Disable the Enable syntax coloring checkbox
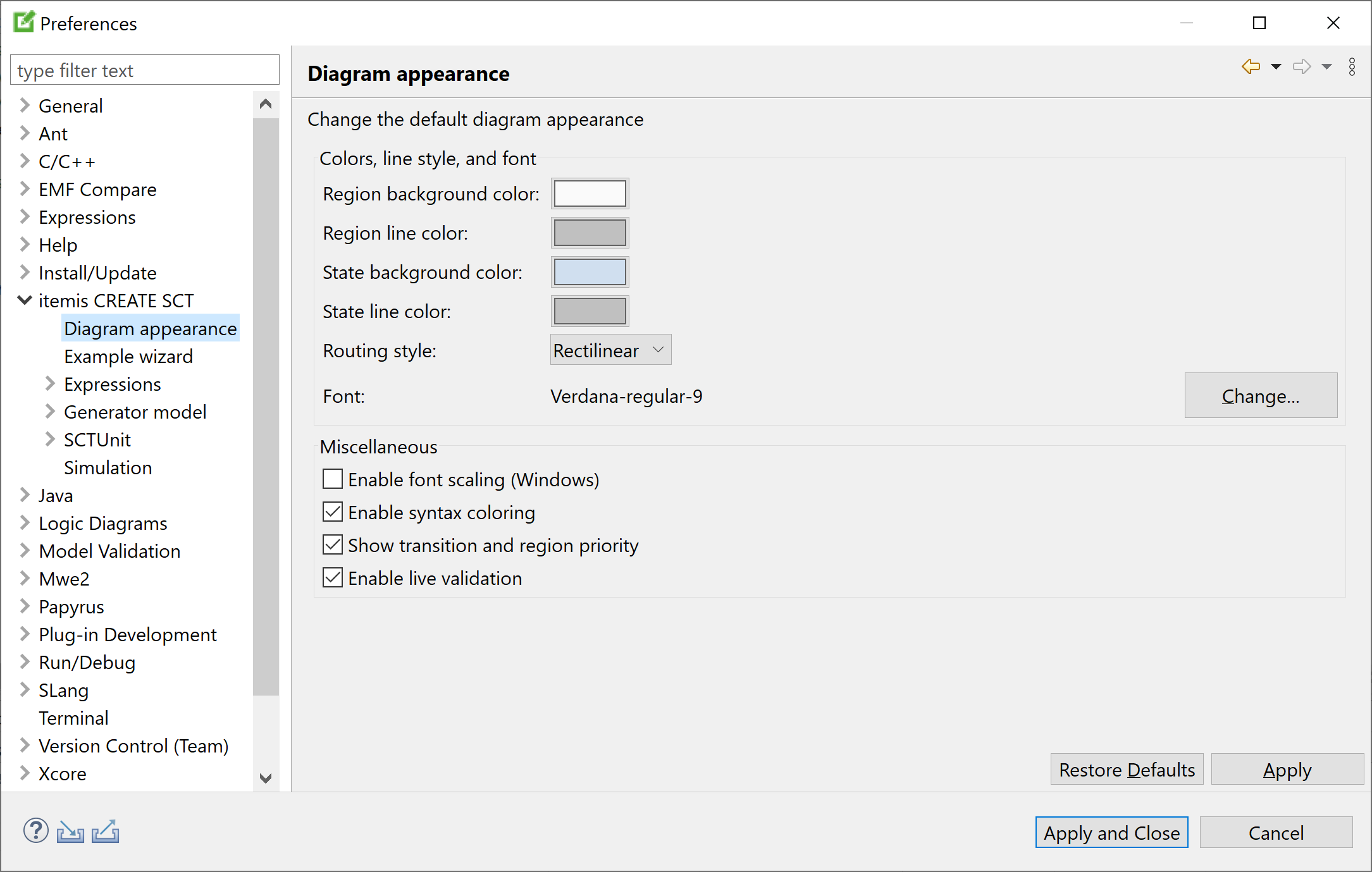 [333, 512]
